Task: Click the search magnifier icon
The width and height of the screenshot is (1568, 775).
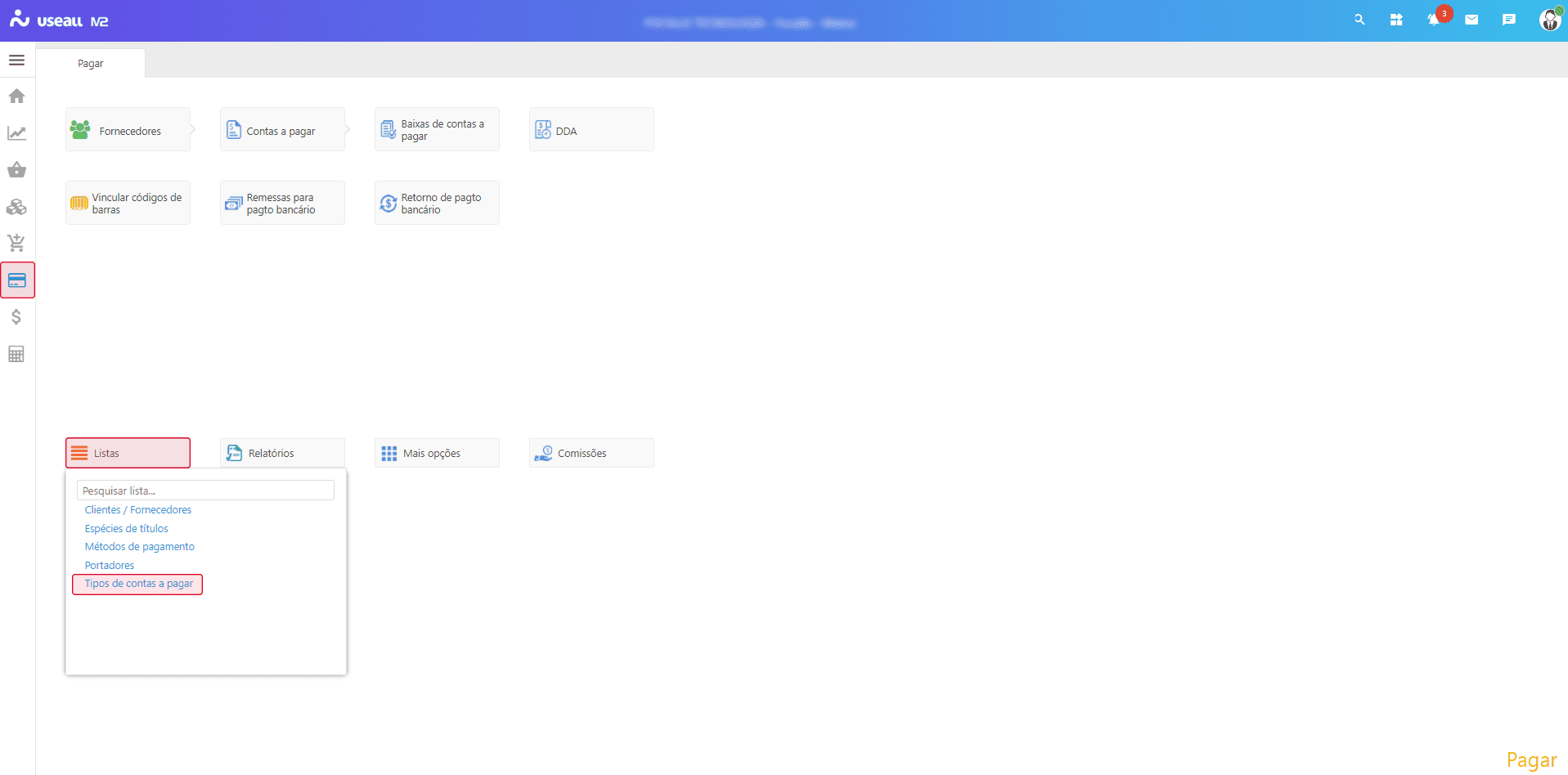Action: click(x=1359, y=20)
